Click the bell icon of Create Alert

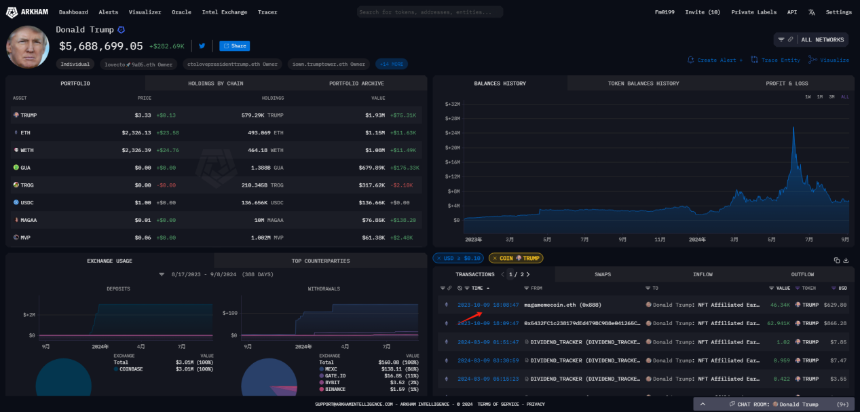(691, 60)
